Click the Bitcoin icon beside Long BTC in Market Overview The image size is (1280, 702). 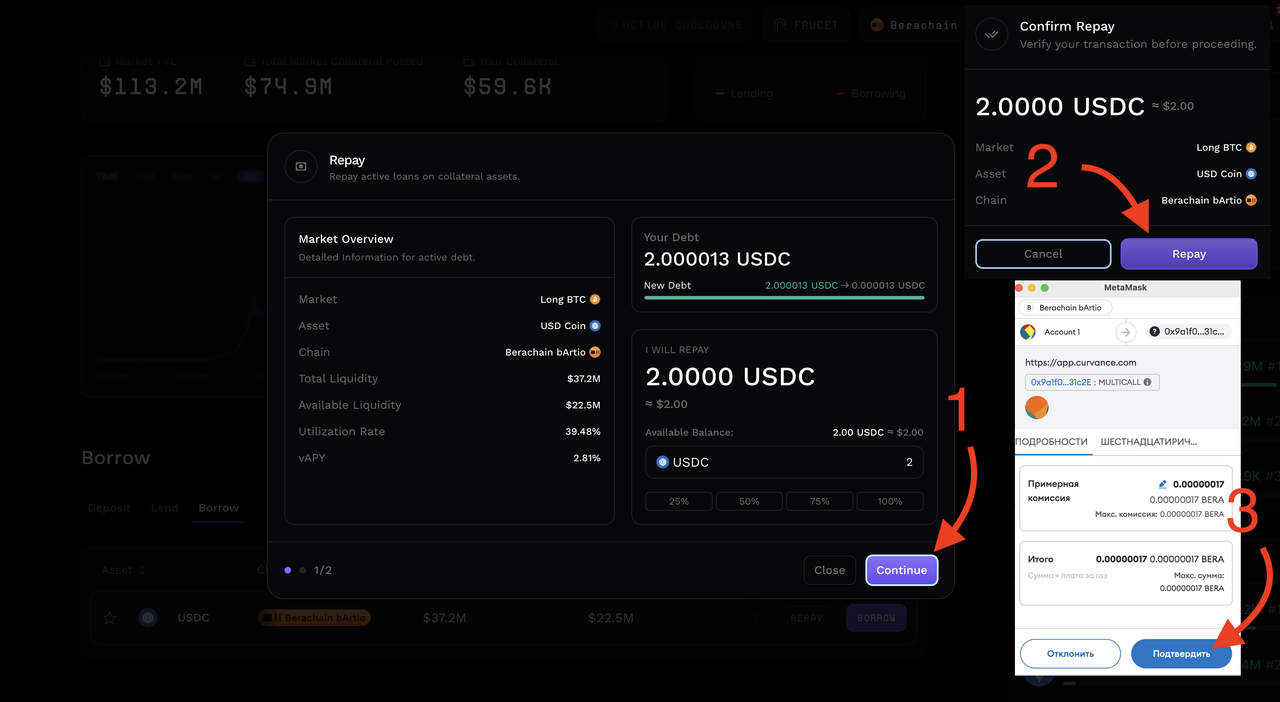595,299
